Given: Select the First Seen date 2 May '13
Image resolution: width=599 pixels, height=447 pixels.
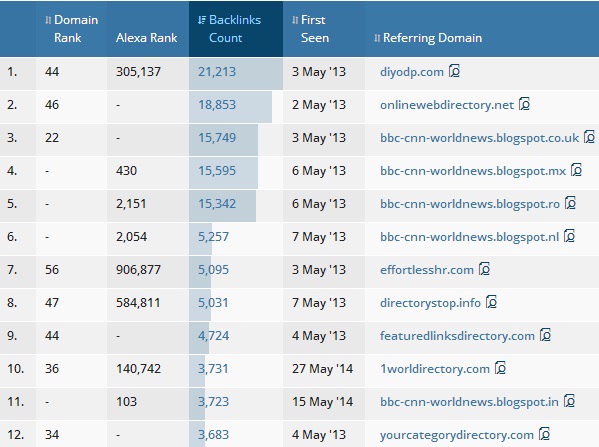Looking at the screenshot, I should pyautogui.click(x=319, y=105).
